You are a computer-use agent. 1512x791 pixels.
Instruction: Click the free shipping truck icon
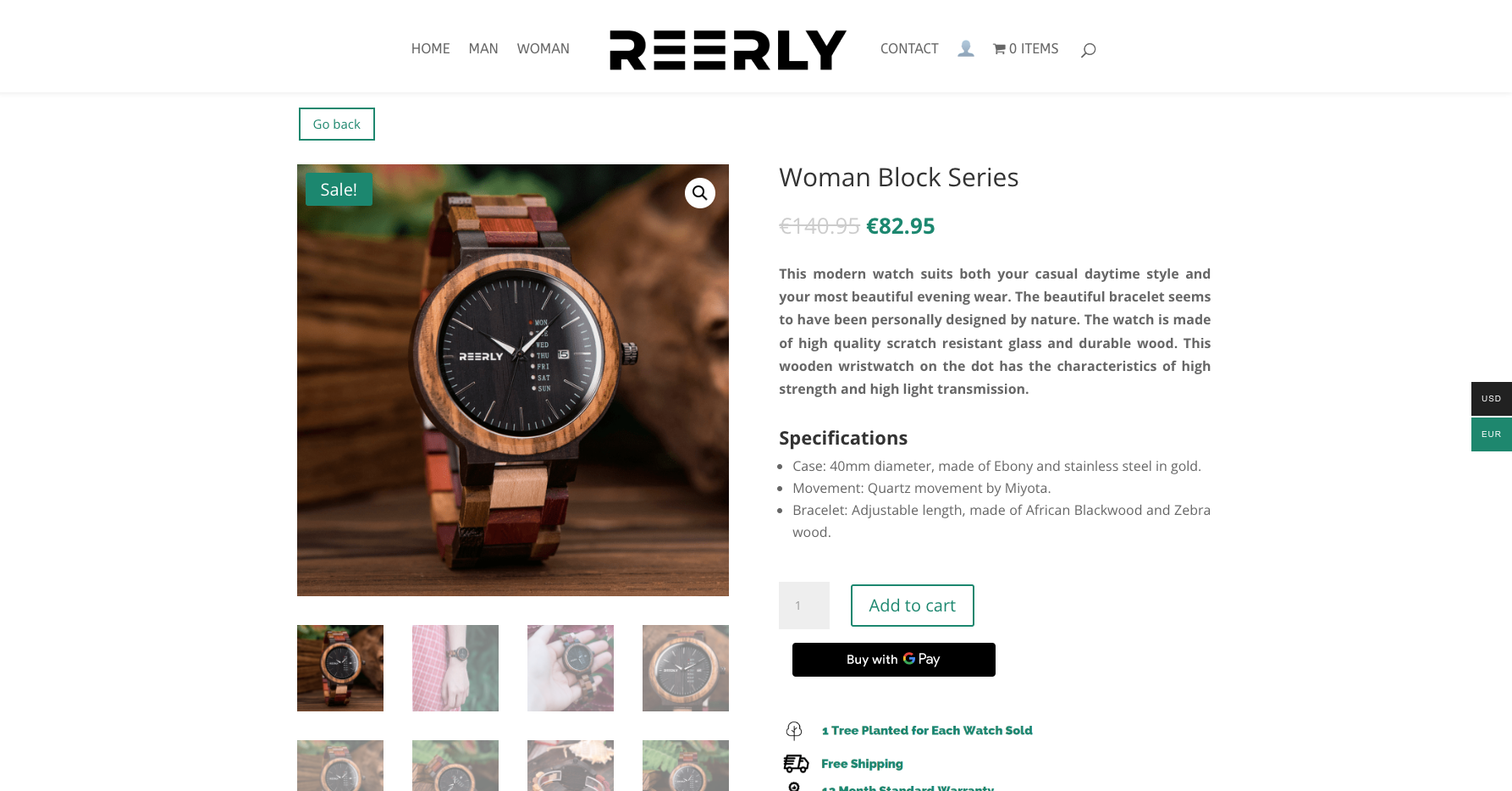(x=796, y=764)
